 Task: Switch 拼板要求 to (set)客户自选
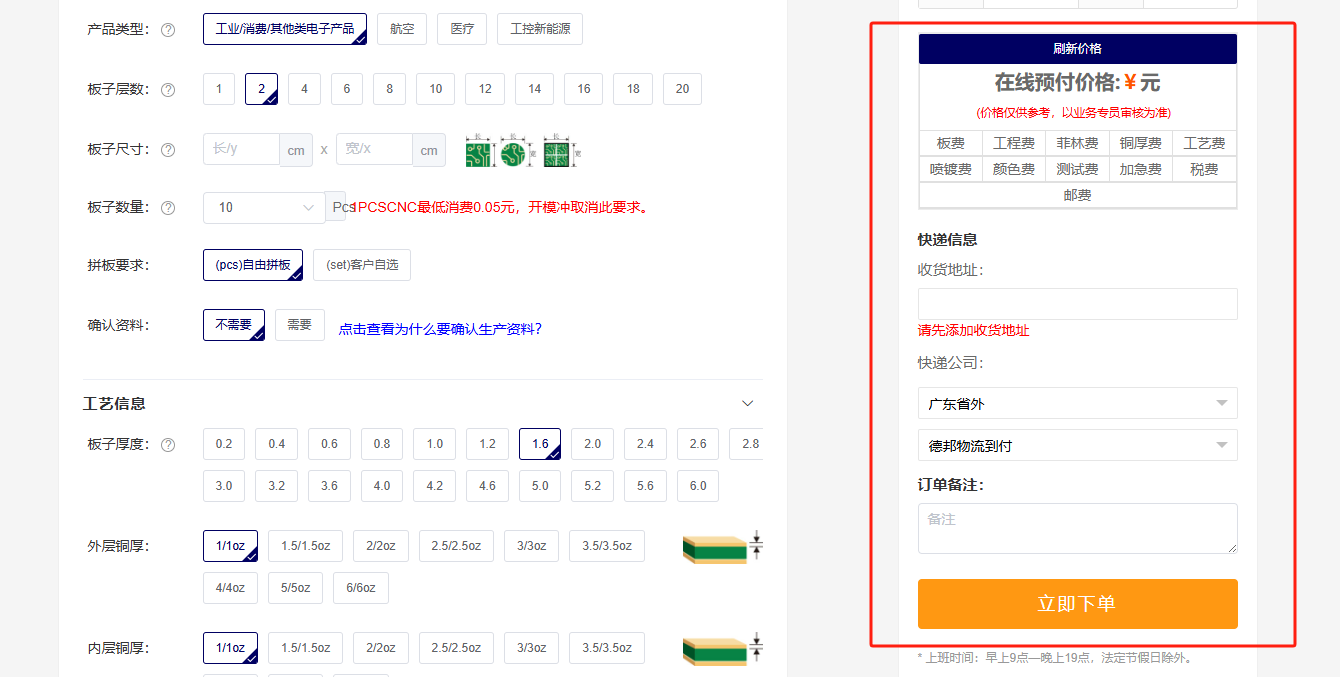click(x=361, y=264)
